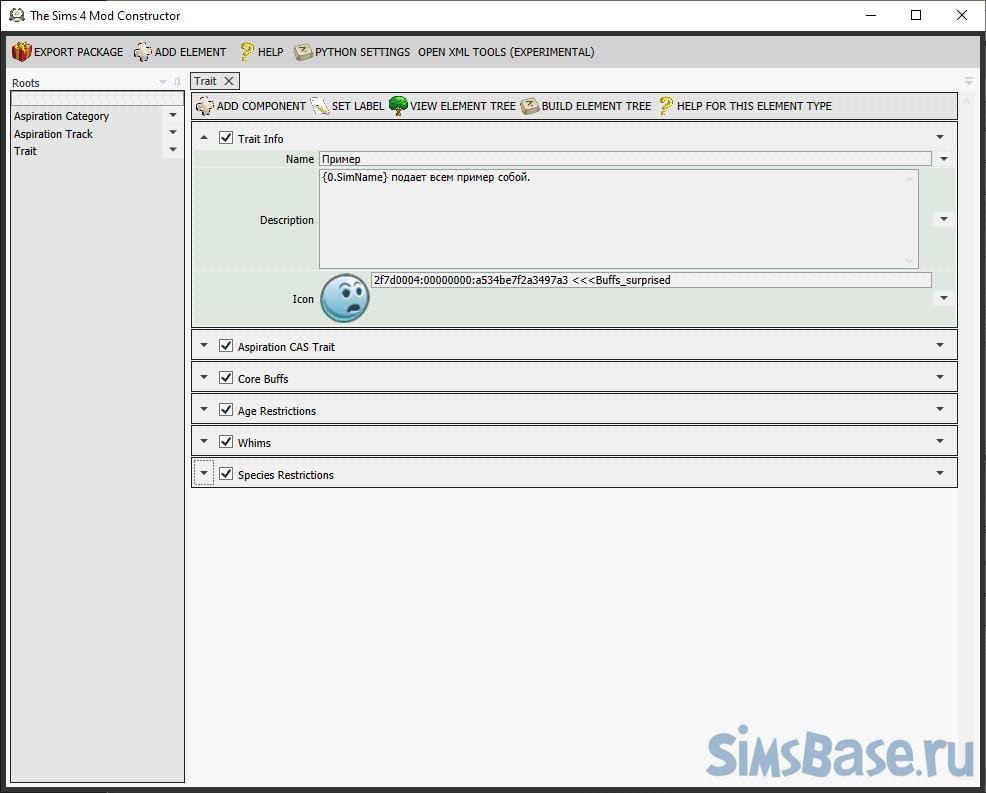Open XML Tools (Experimental)
The image size is (986, 793).
(506, 52)
